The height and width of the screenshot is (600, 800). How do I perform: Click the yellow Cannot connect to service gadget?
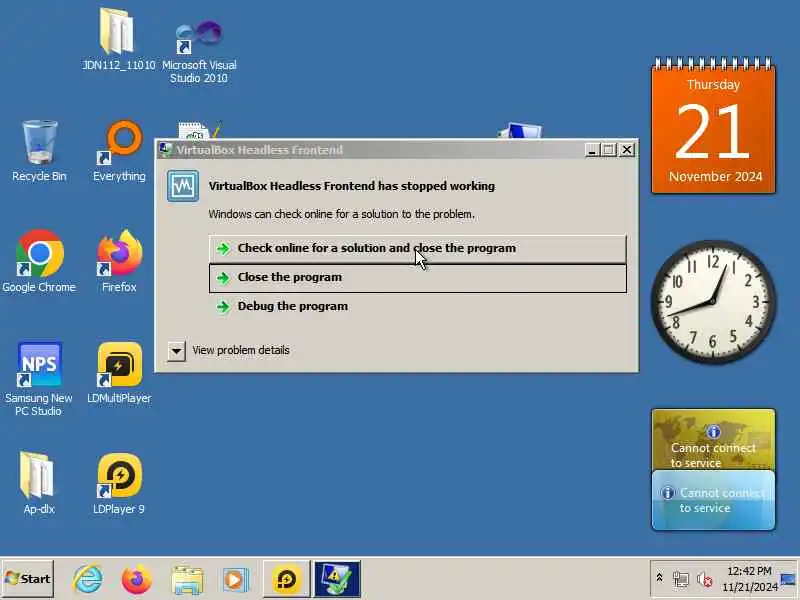[713, 439]
